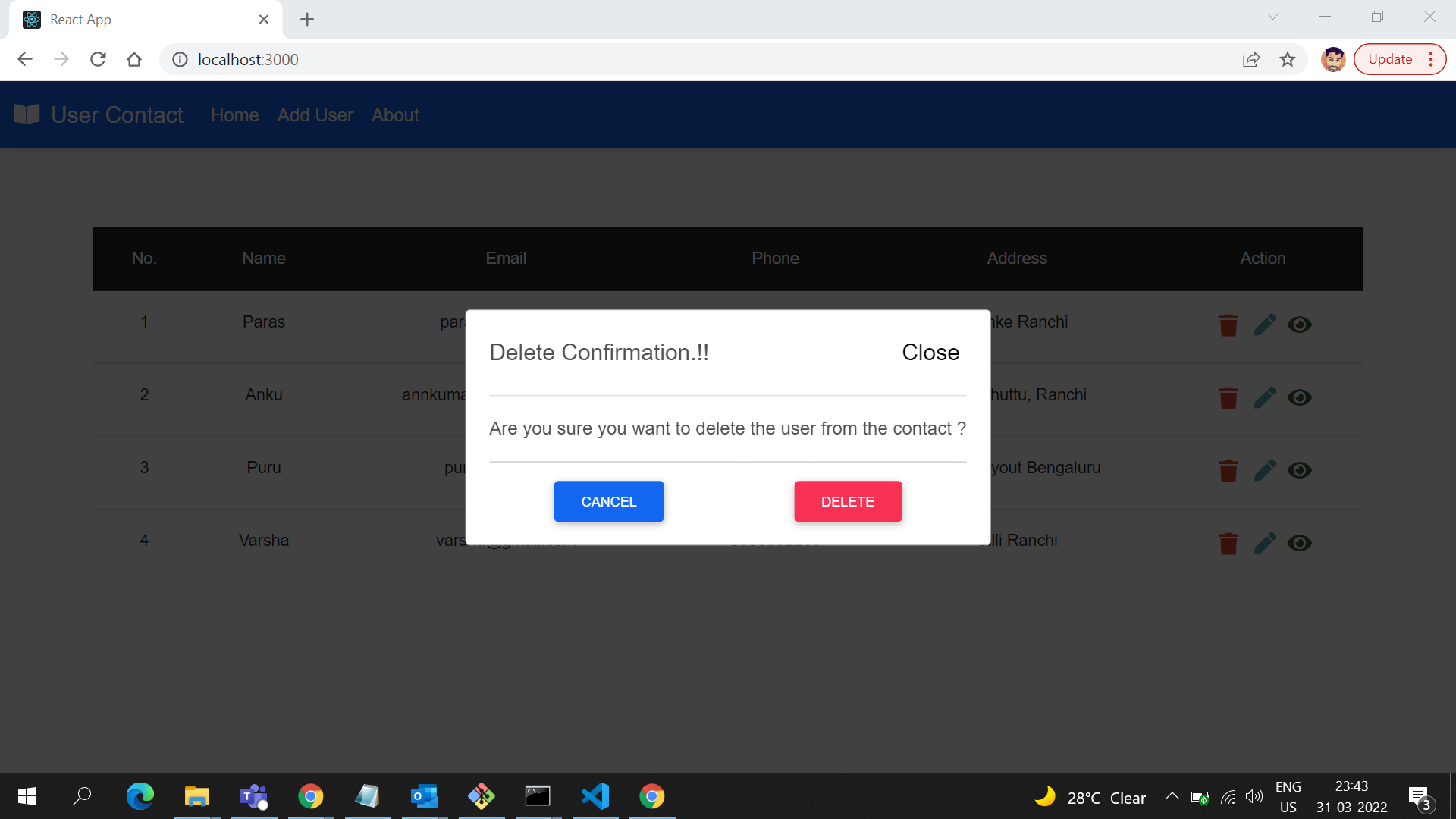Confirm deletion with the DELETE button
Viewport: 1456px width, 819px height.
point(848,501)
